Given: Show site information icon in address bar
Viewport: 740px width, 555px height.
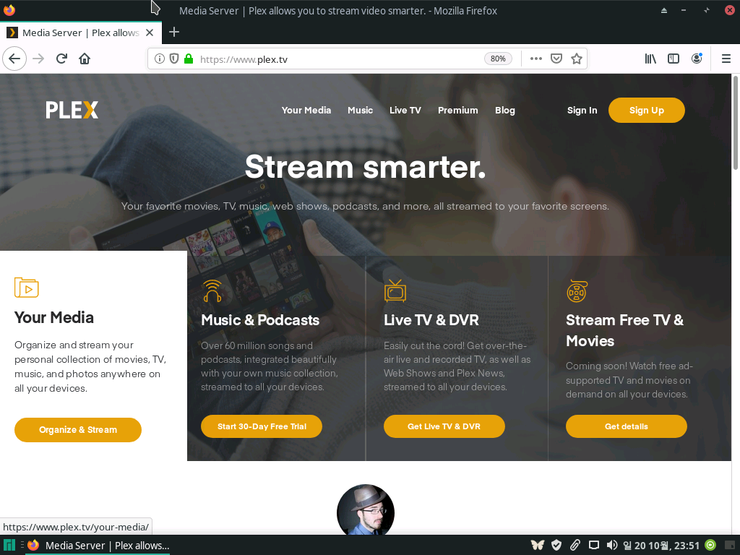Looking at the screenshot, I should (160, 59).
